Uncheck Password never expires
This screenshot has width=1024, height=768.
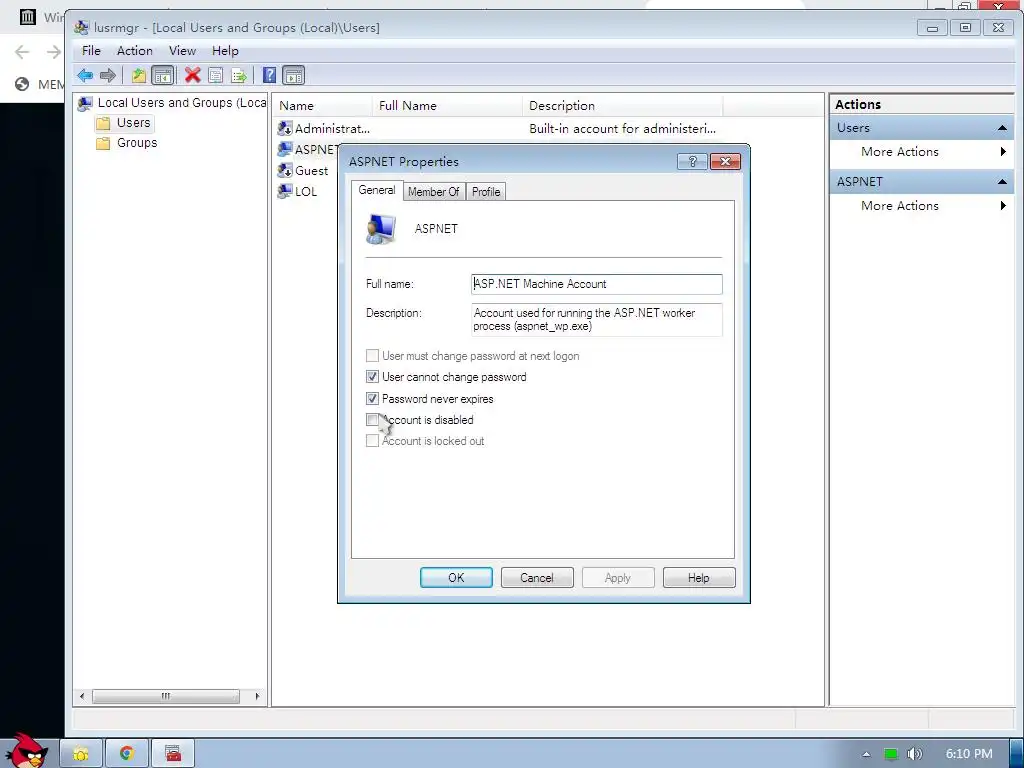(372, 398)
